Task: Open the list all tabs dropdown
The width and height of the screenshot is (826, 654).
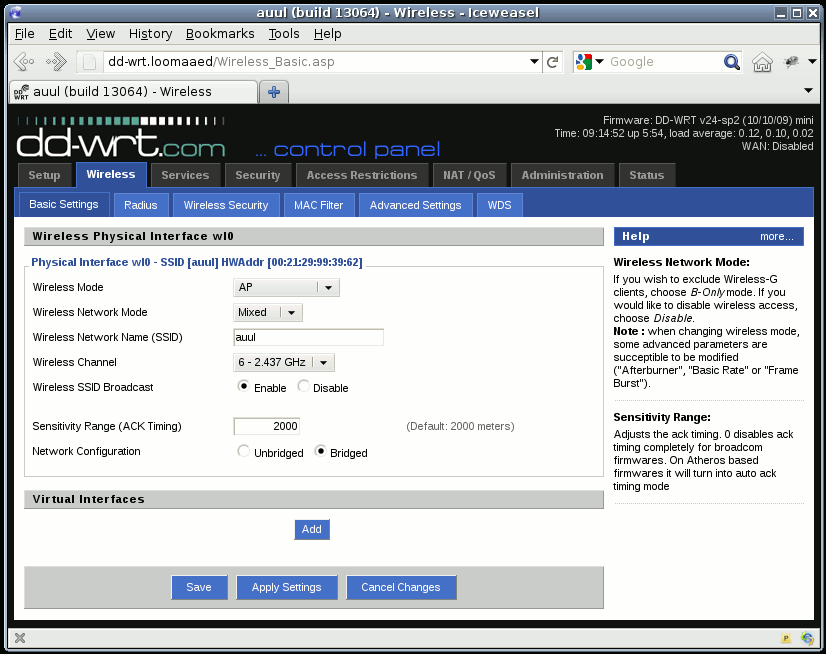Action: [809, 91]
